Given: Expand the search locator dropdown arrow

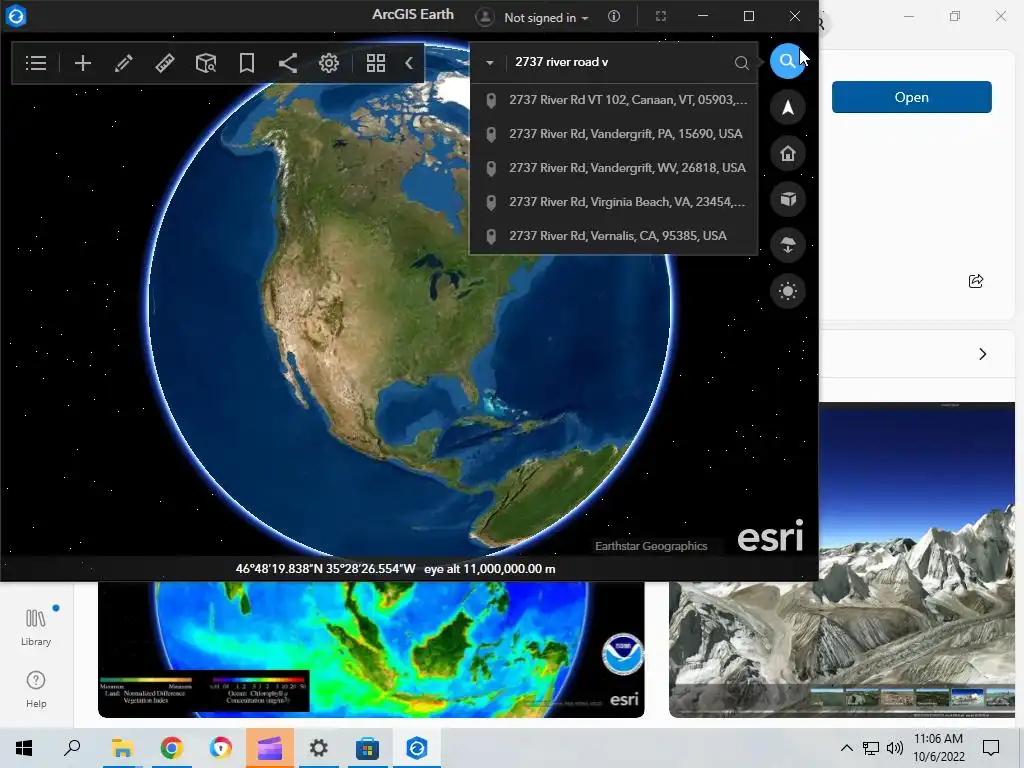Looking at the screenshot, I should click(x=489, y=63).
